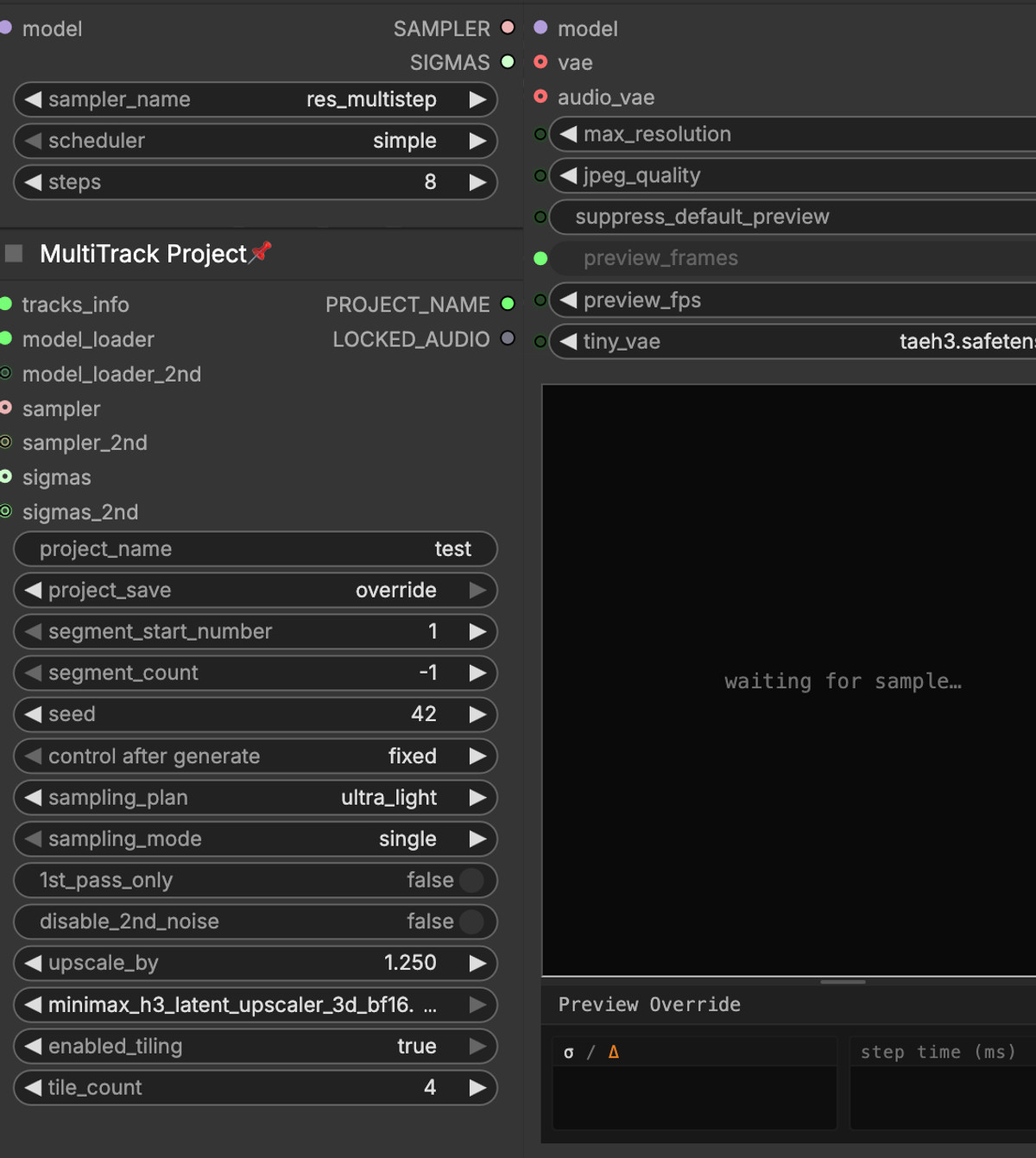
Task: Open the sampler_name res_multistep dropdown
Action: point(256,99)
